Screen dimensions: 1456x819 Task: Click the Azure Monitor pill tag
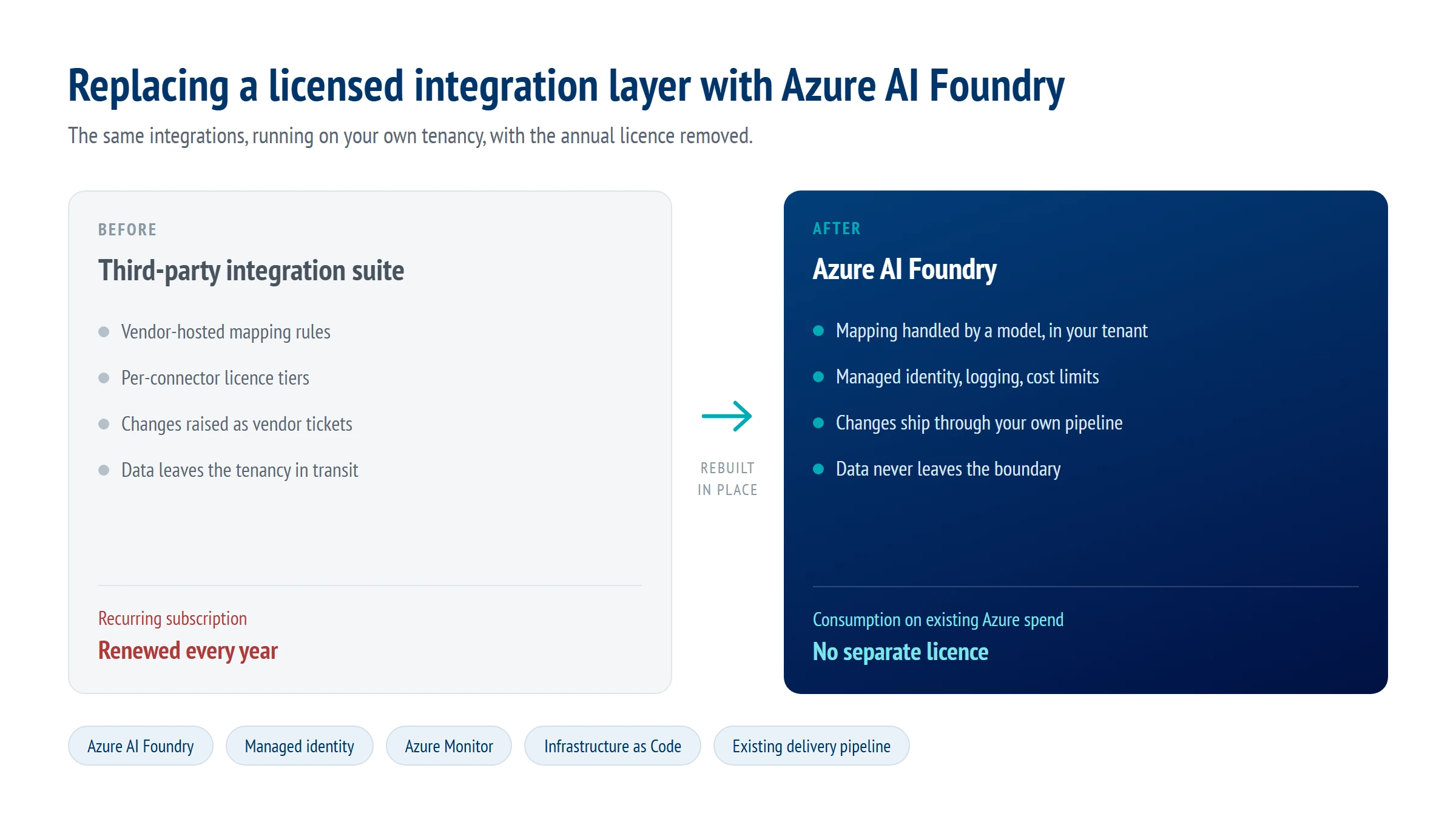click(449, 746)
